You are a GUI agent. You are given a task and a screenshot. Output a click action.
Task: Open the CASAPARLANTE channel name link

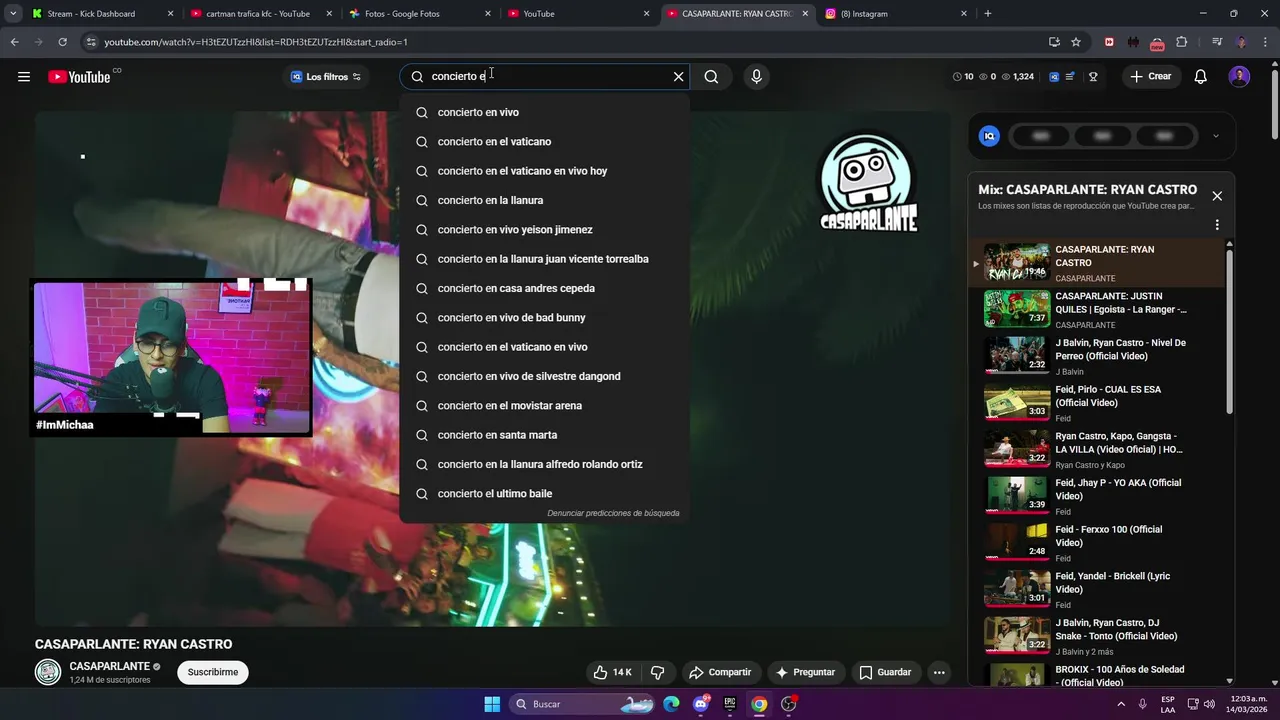[110, 666]
